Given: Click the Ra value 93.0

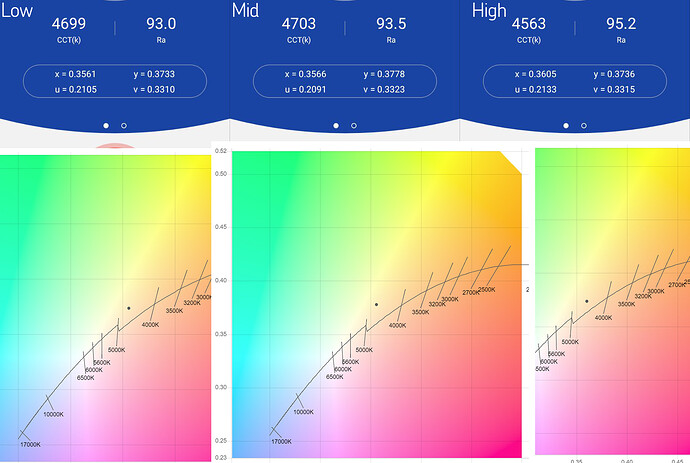Looking at the screenshot, I should tap(161, 24).
